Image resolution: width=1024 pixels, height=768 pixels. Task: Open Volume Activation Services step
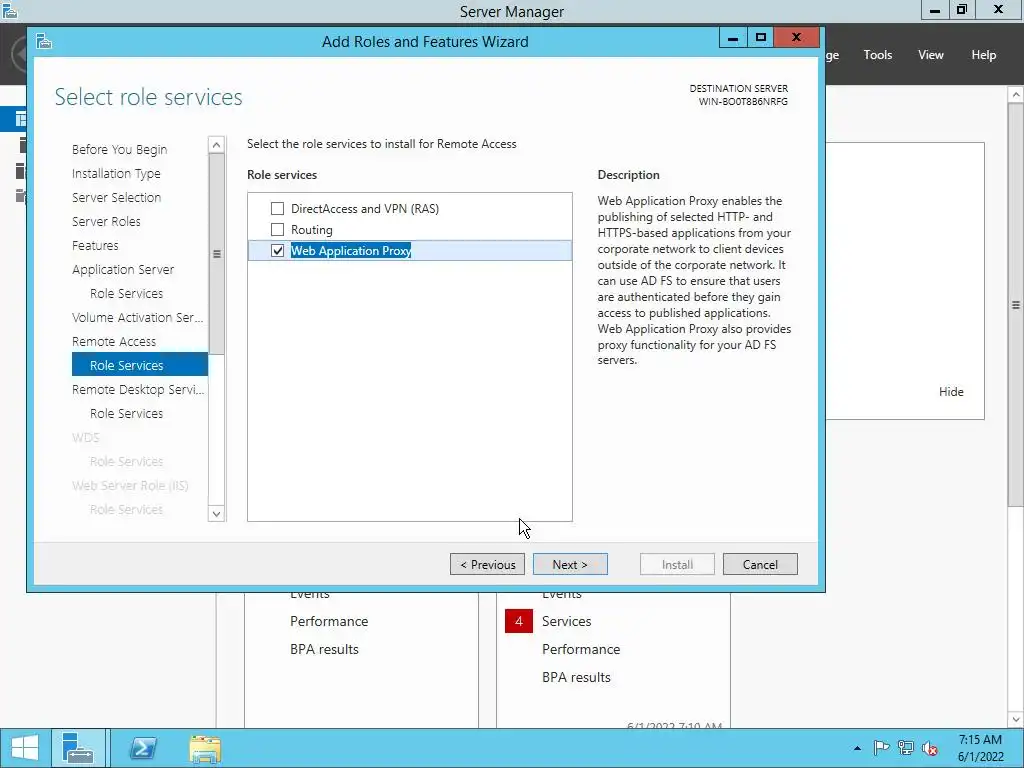[137, 317]
